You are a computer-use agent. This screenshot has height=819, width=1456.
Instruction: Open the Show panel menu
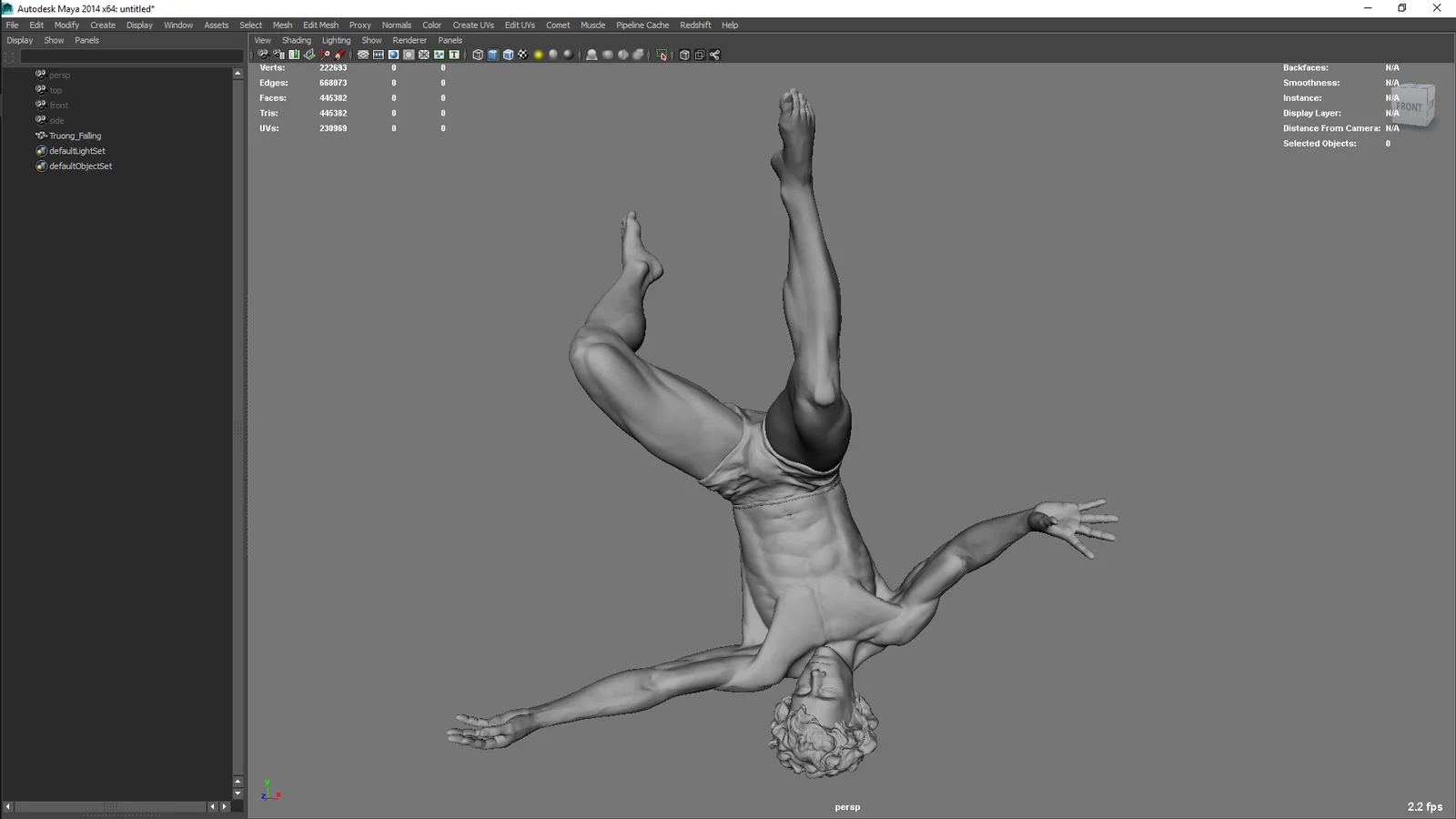(x=371, y=40)
